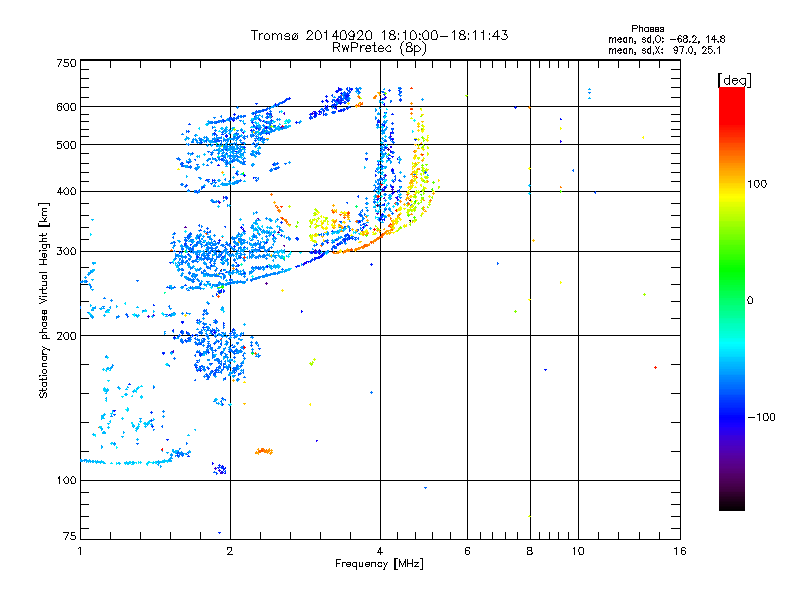Click the orange echo cluster near 110 km
The image size is (800, 600).
(x=264, y=451)
